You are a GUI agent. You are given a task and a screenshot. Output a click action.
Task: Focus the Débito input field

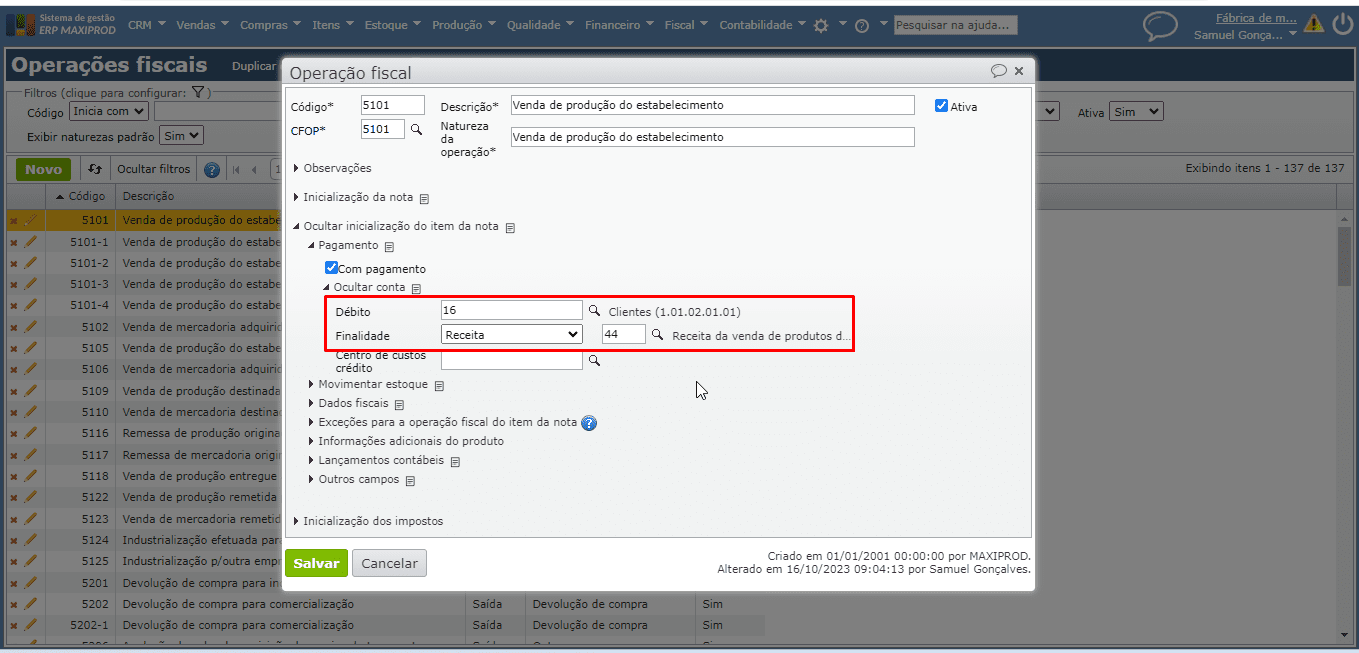(x=512, y=311)
